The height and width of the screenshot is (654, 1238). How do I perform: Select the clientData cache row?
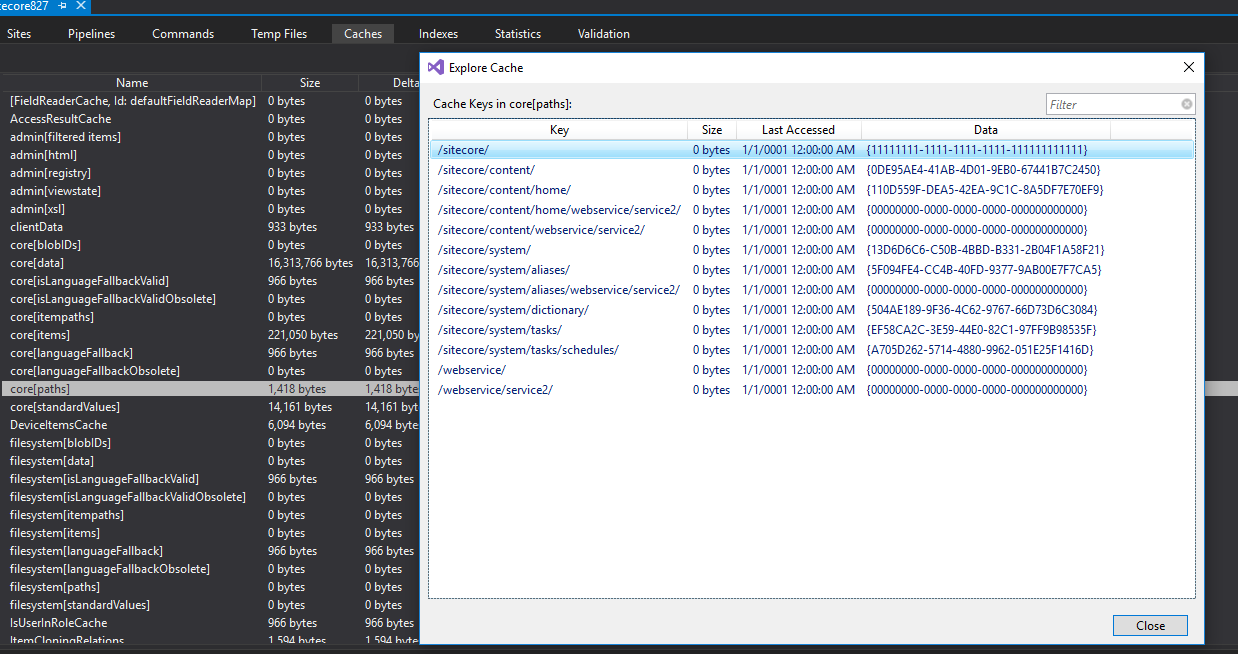click(x=210, y=227)
